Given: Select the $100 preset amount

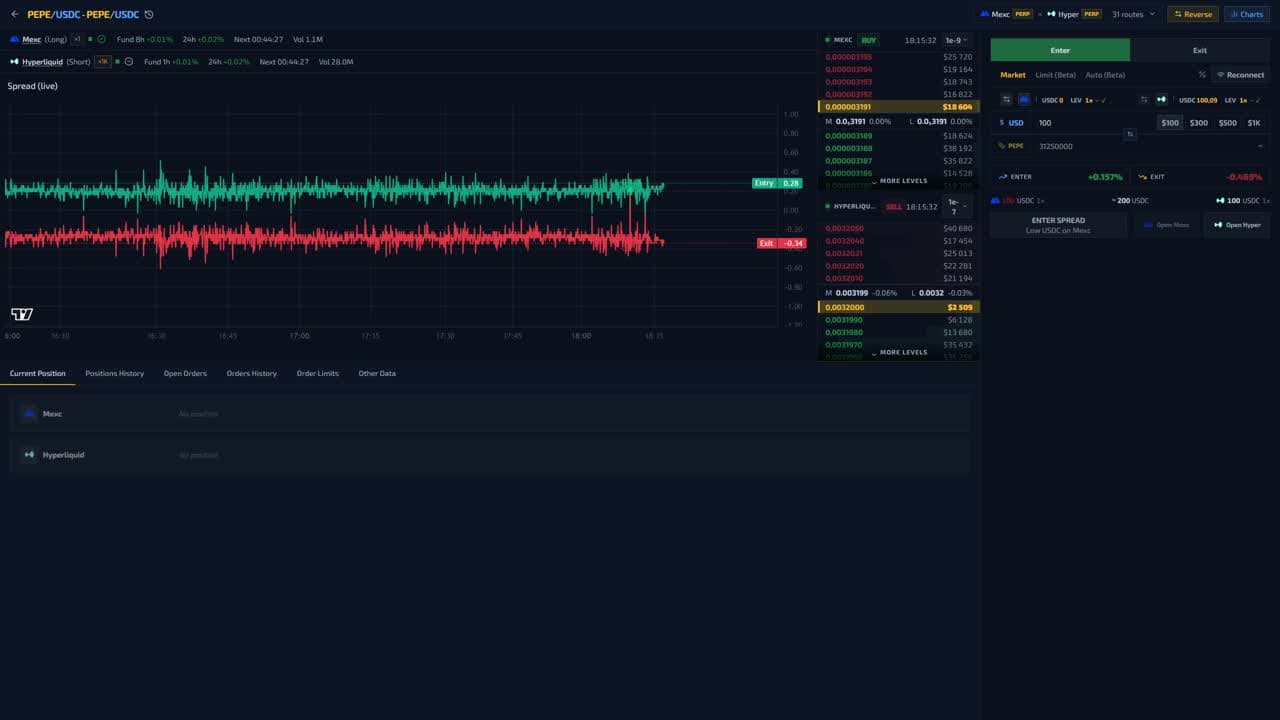Looking at the screenshot, I should tap(1170, 123).
